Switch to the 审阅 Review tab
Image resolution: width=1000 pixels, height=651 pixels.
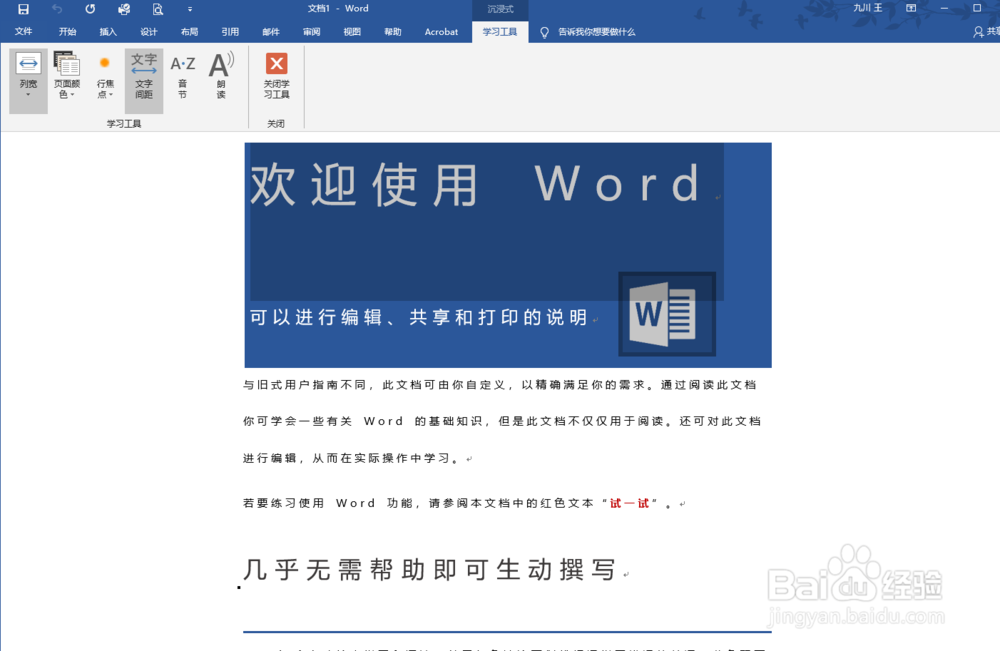[312, 31]
